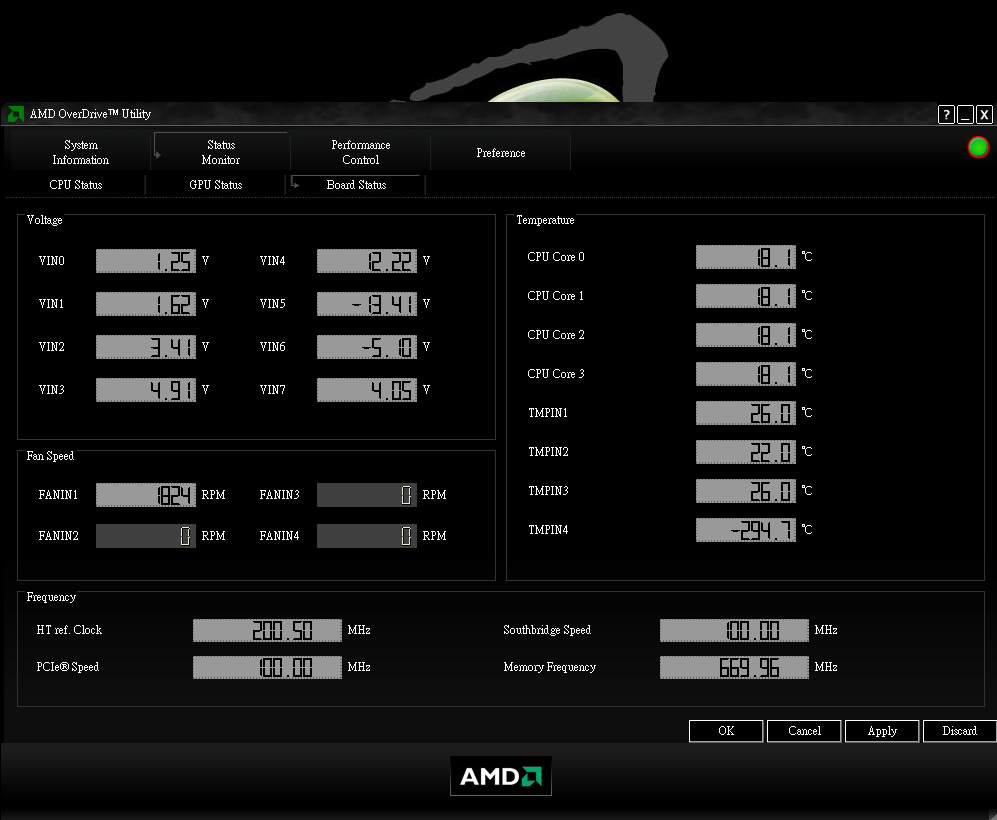The image size is (997, 820).
Task: Open the Preference tab
Action: [x=500, y=153]
